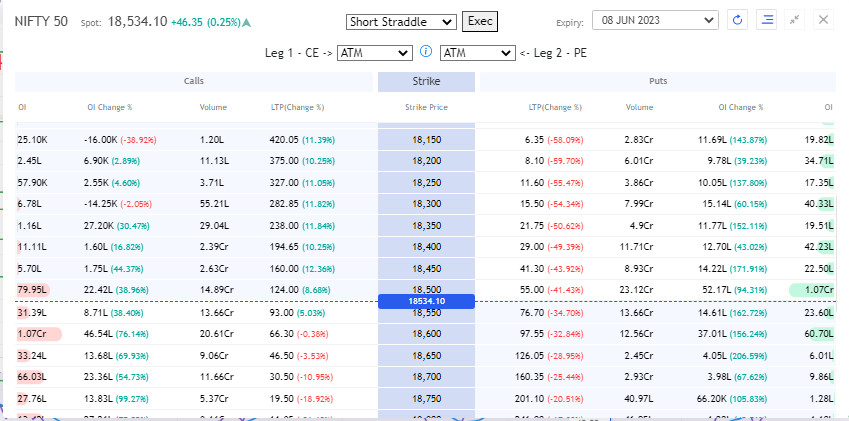Click call LTP 420.05 at strike 18,150
The image size is (849, 421).
(284, 140)
